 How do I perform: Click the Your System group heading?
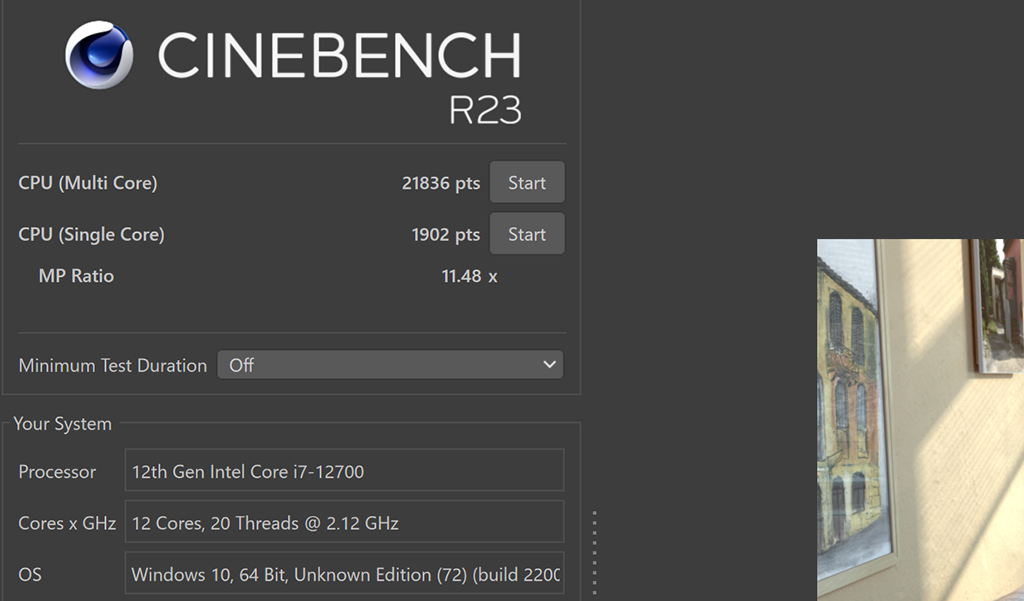(63, 424)
